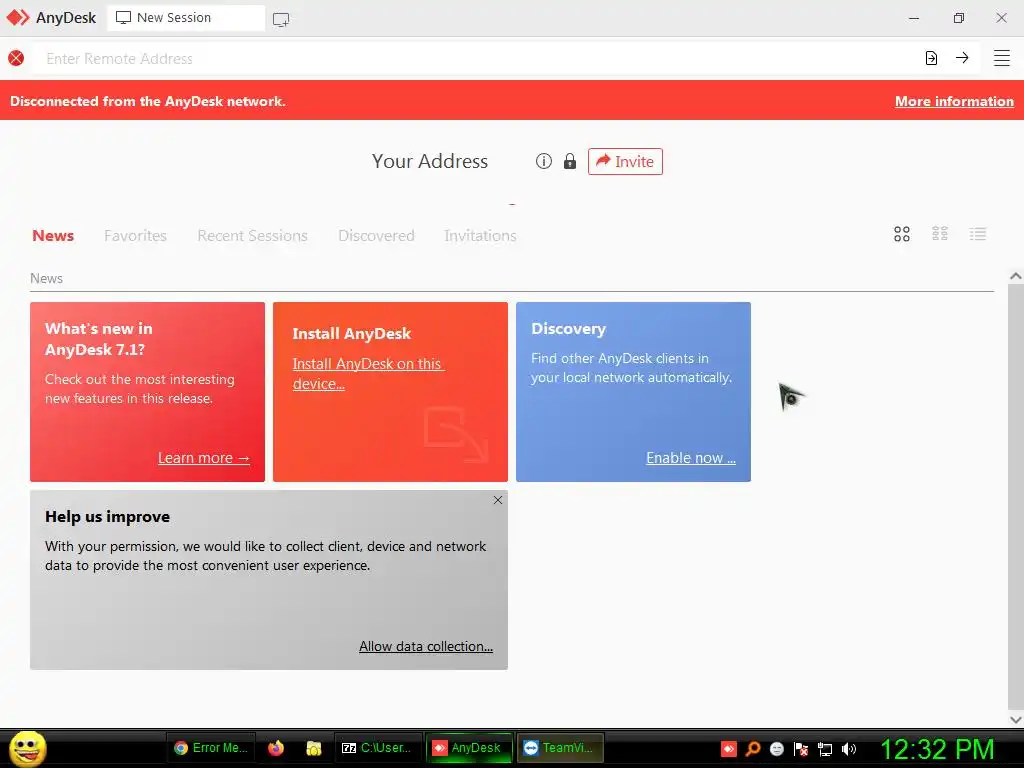1024x768 pixels.
Task: Open the AnyDesk main menu hamburger icon
Action: tap(1001, 58)
